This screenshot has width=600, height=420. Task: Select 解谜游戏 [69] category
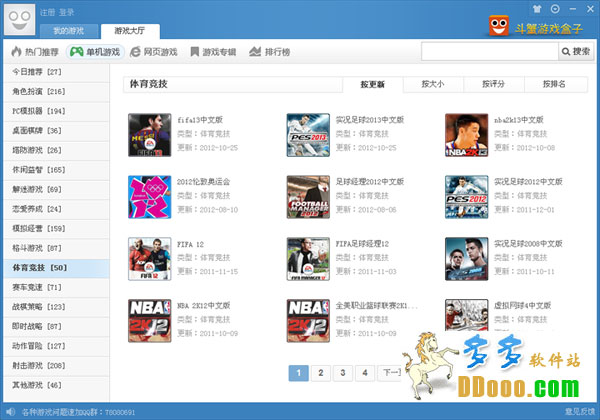(x=56, y=189)
